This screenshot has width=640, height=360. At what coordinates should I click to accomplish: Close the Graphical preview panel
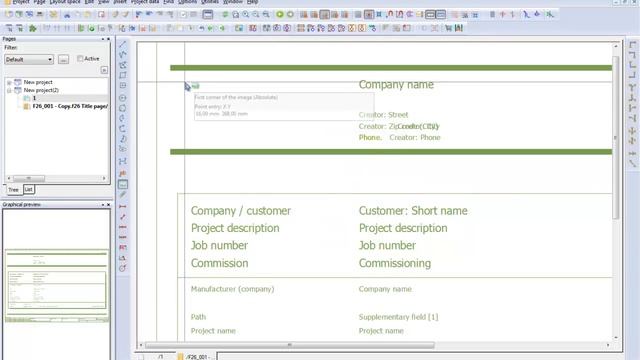click(x=108, y=204)
